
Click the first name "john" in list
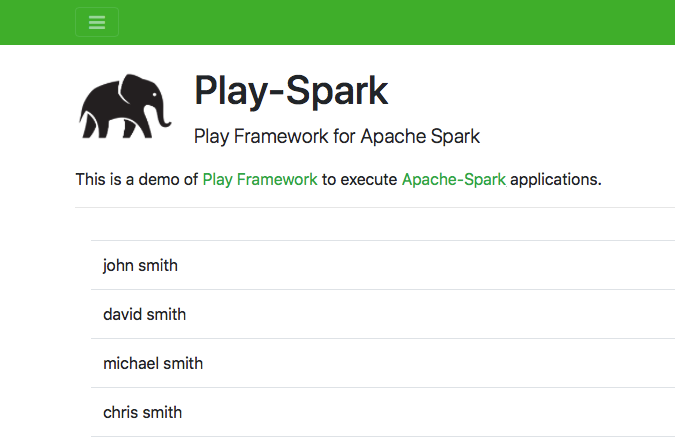coord(117,265)
